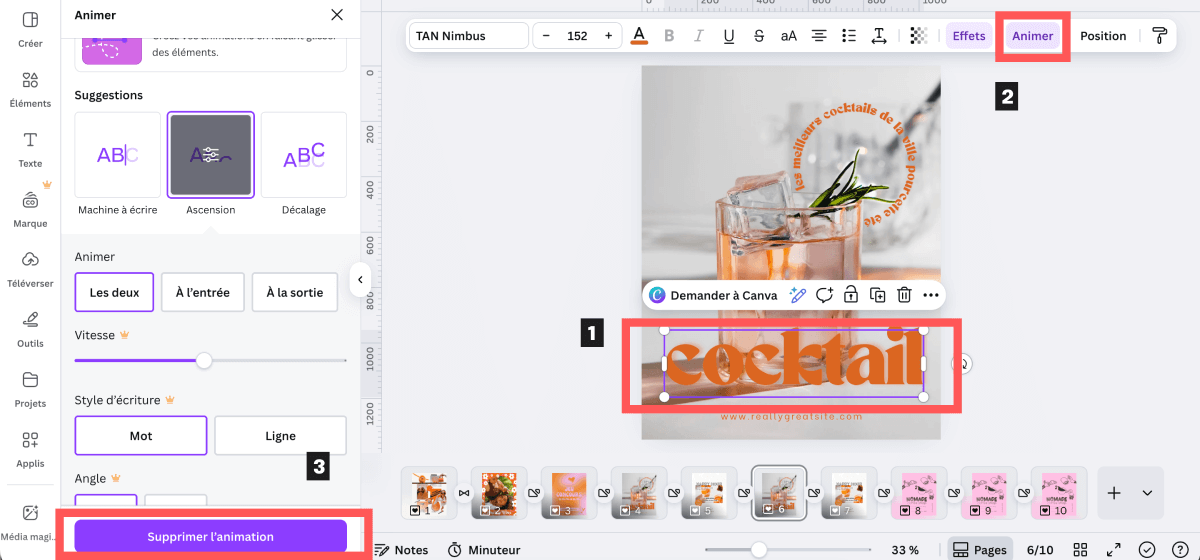Open the Effets tab
This screenshot has height=560, width=1200.
(x=968, y=36)
